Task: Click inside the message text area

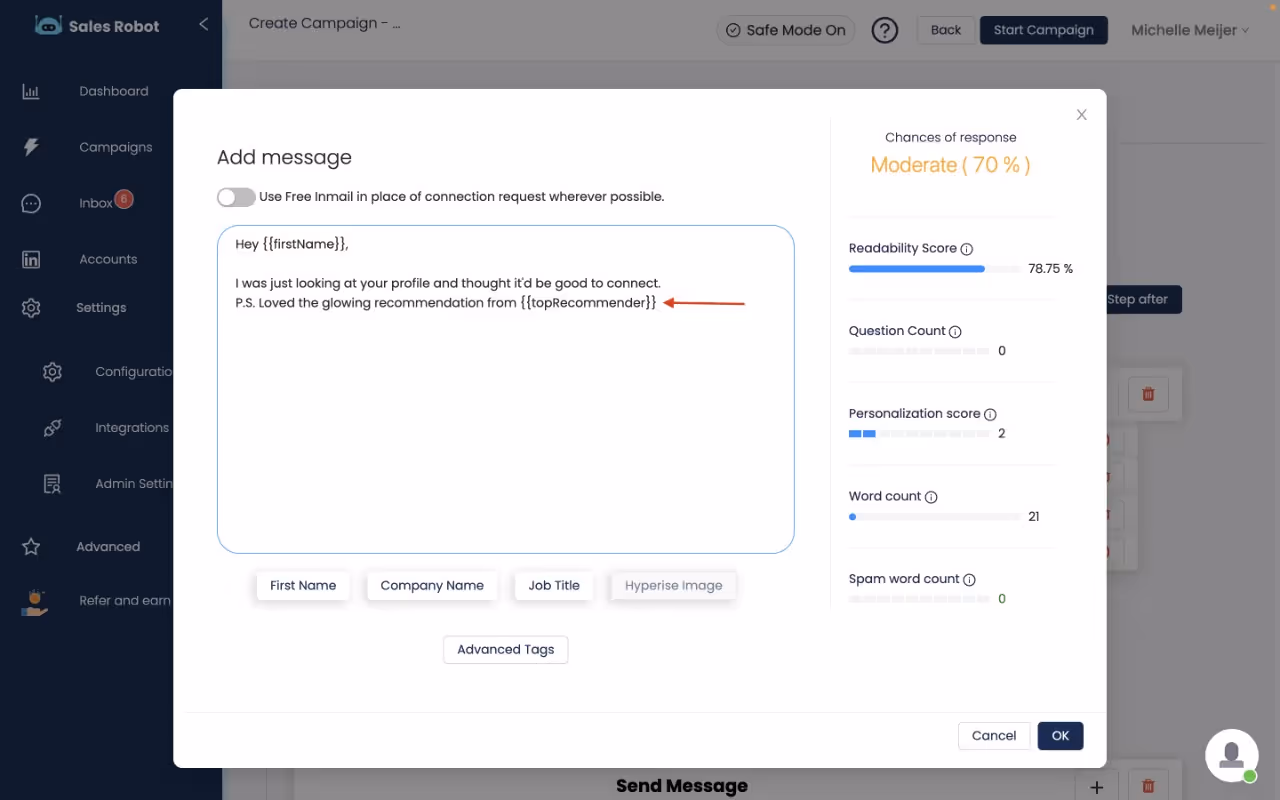Action: (x=505, y=390)
